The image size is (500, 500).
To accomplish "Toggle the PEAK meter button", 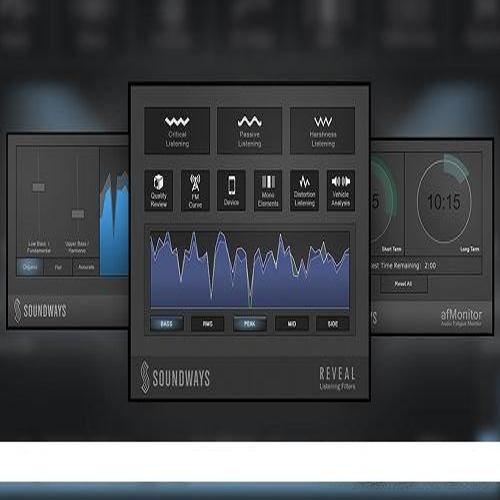I will [250, 324].
